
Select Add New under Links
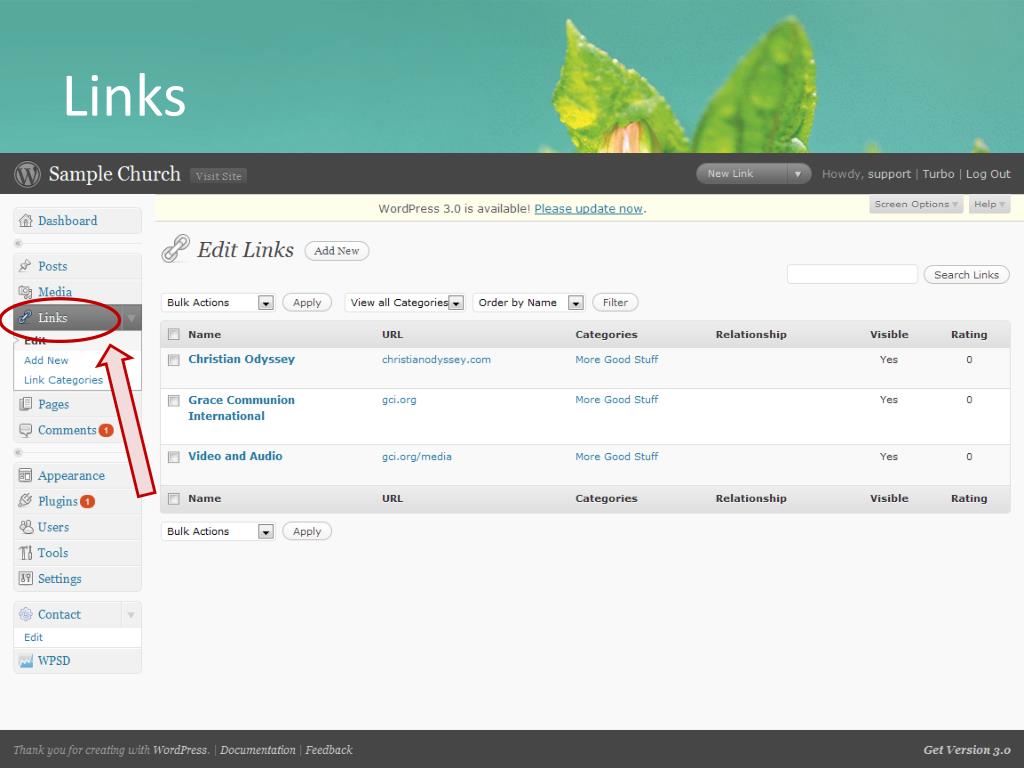pos(46,360)
